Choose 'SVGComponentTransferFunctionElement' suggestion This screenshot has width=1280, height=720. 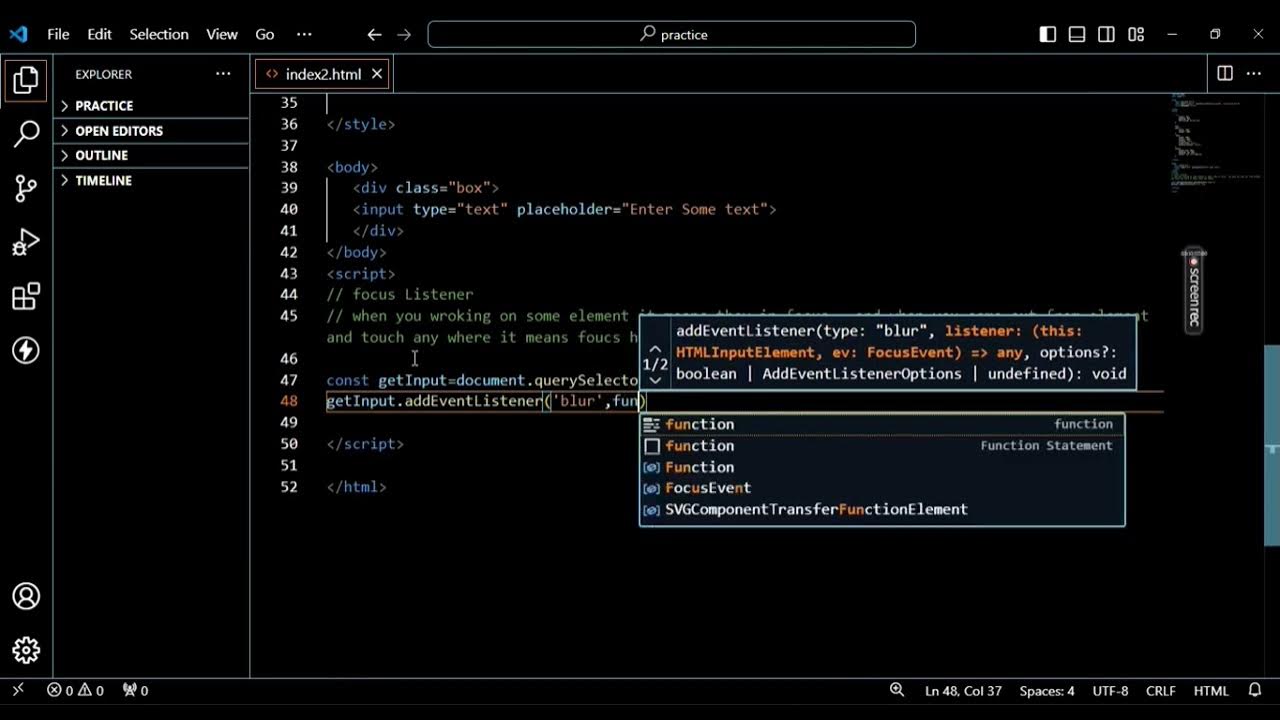(881, 509)
